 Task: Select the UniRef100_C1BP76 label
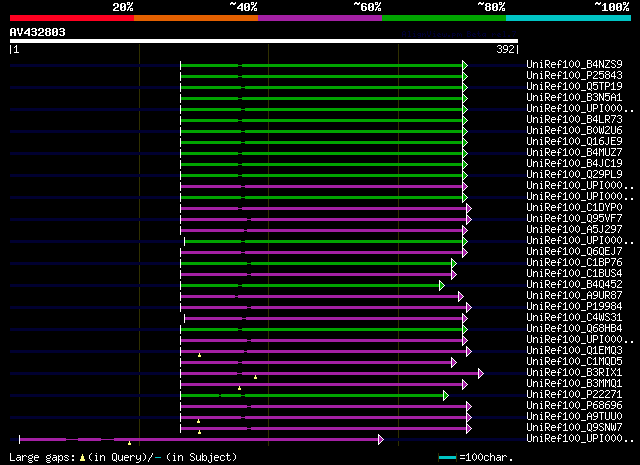click(x=574, y=262)
